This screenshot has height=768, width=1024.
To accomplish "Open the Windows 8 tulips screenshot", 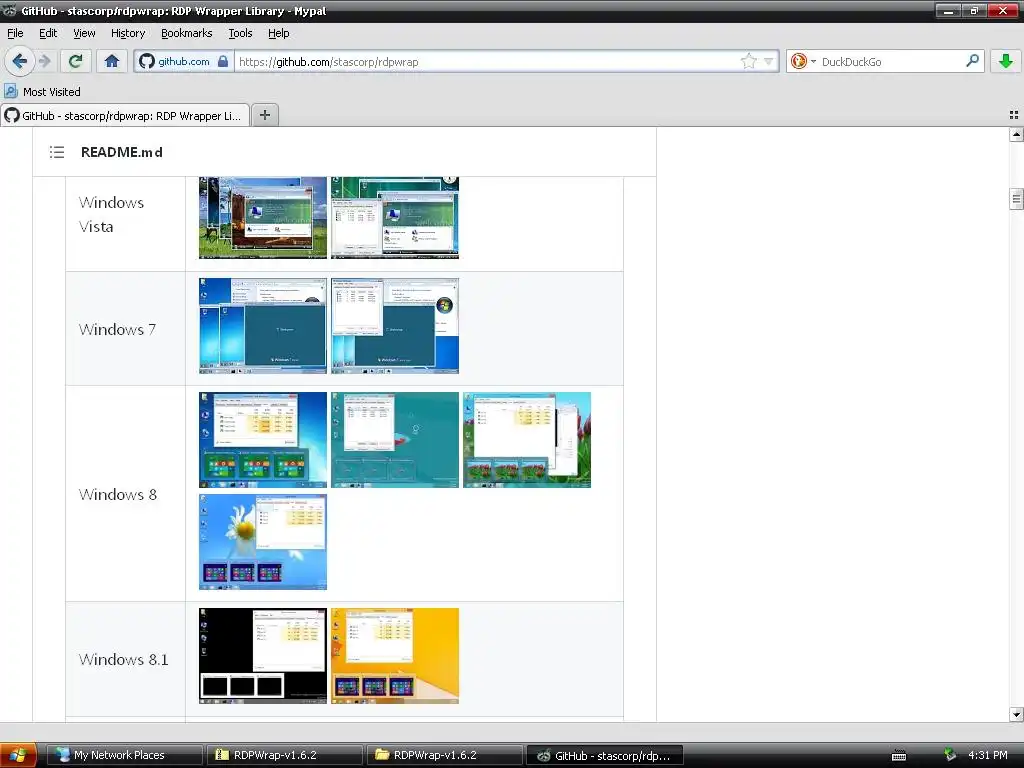I will tap(526, 440).
